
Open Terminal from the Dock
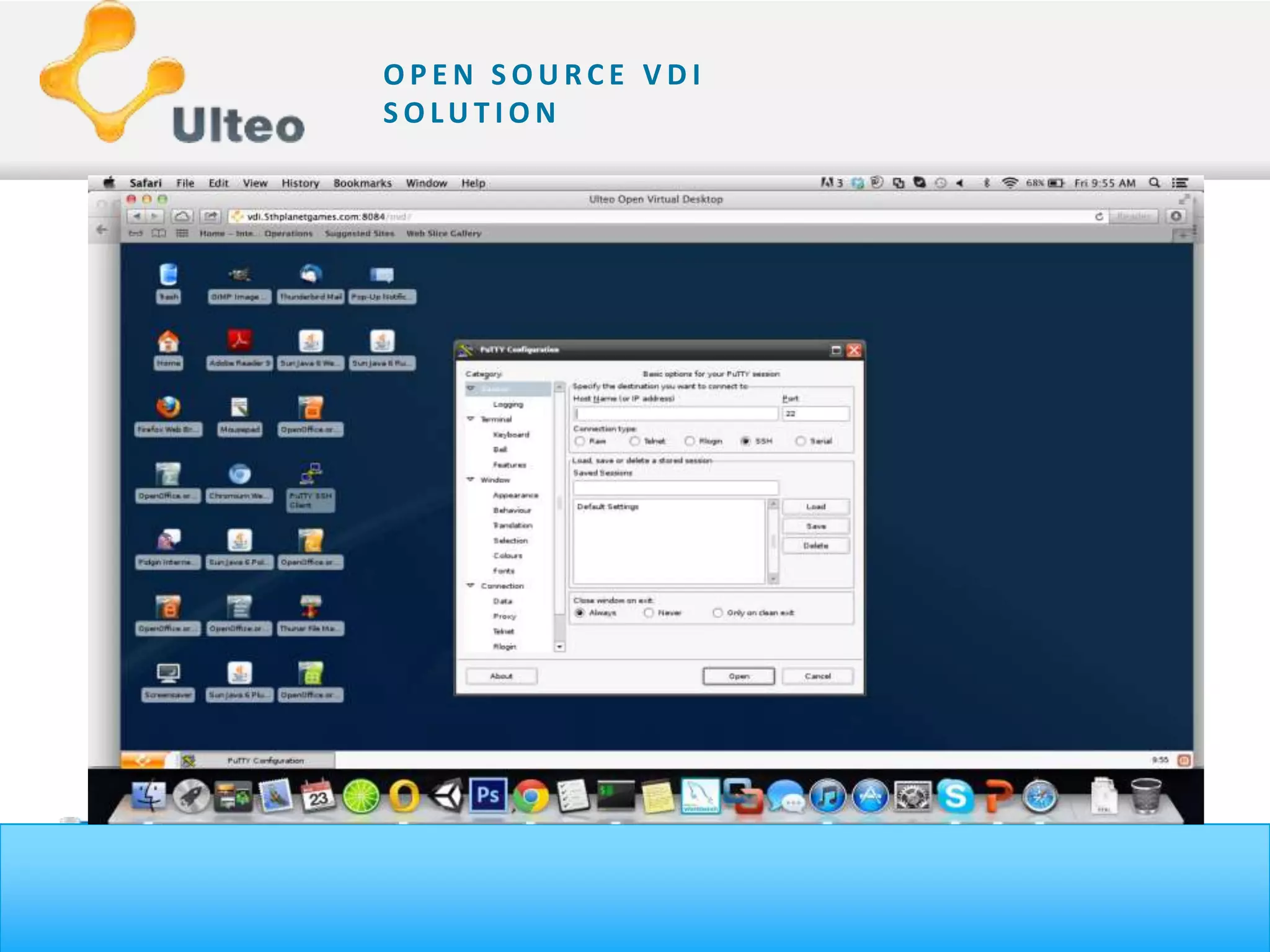(x=616, y=796)
